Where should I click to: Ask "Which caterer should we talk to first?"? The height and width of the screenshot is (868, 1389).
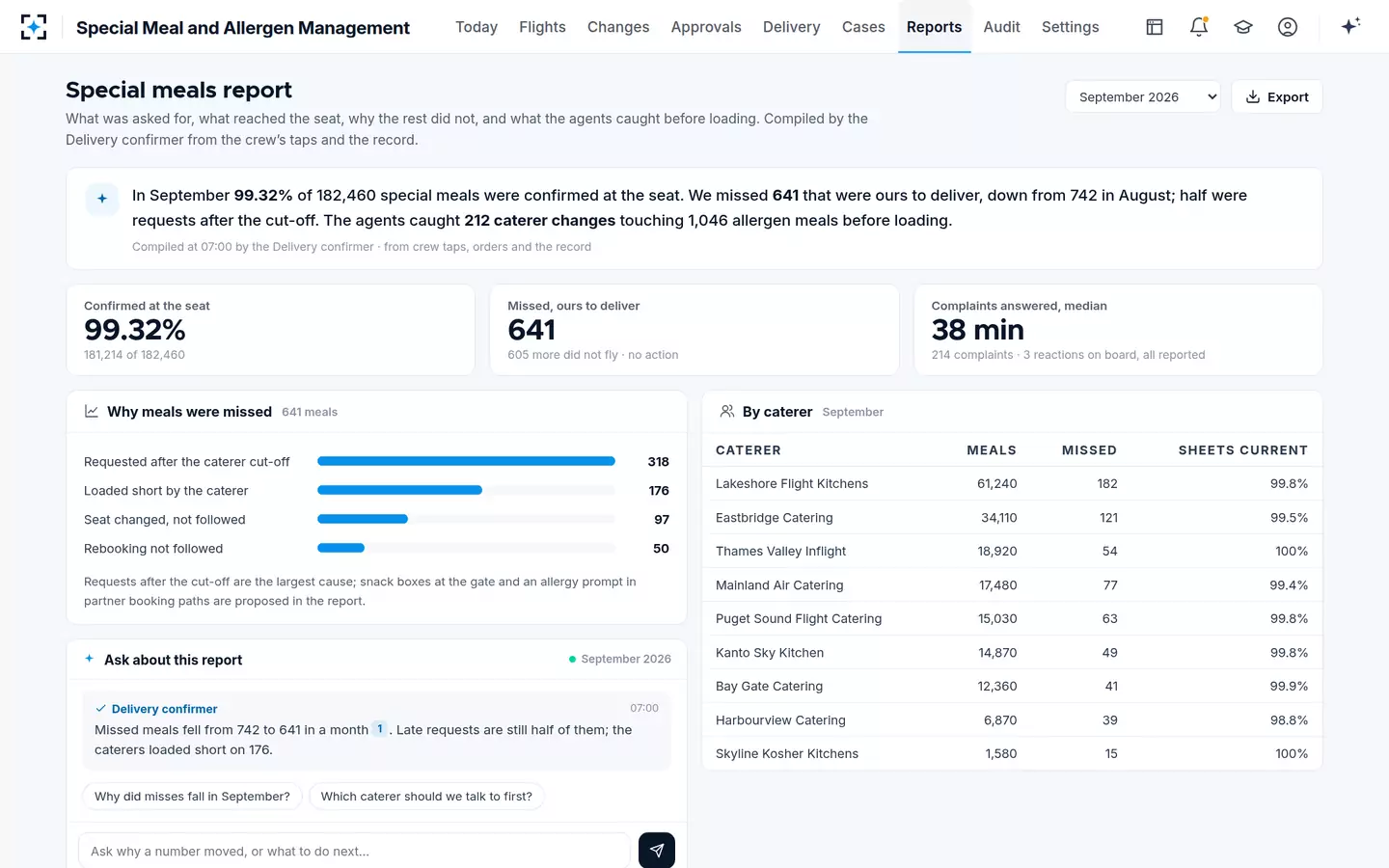[x=426, y=797]
